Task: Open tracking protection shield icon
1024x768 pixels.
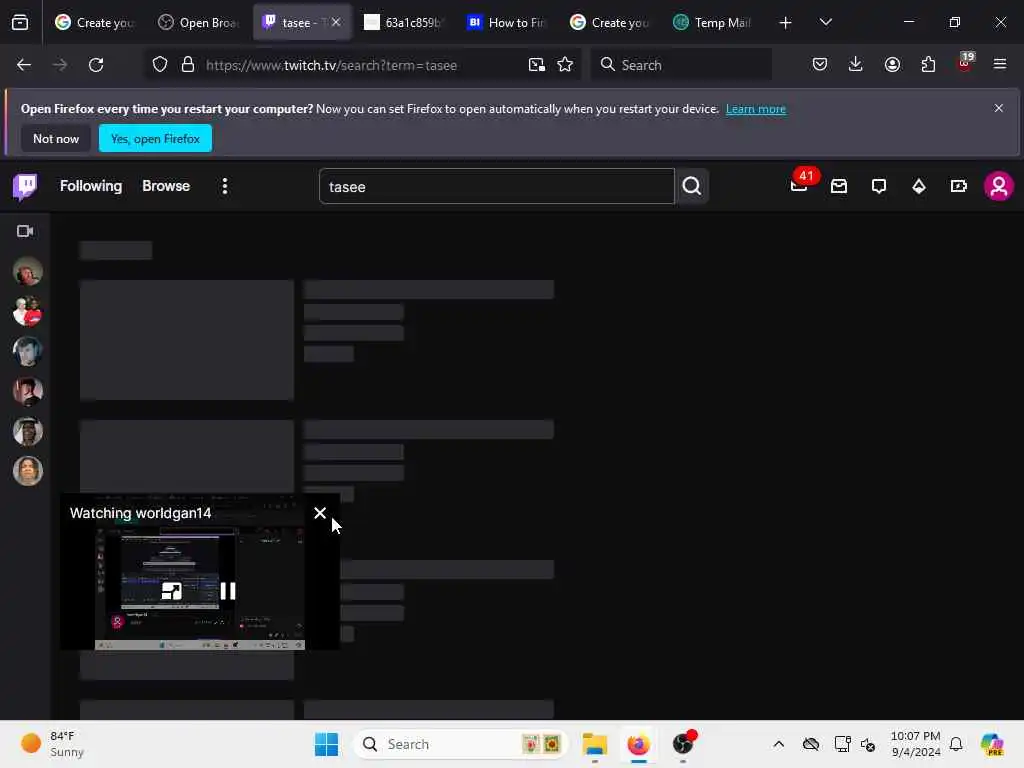Action: click(x=160, y=65)
